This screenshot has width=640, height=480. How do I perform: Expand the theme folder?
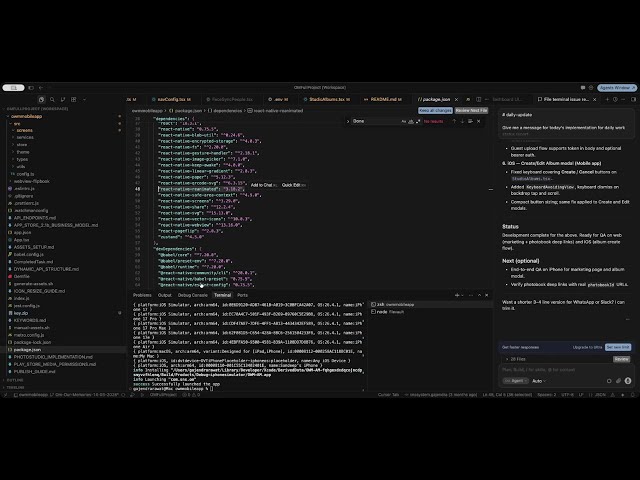63,152
